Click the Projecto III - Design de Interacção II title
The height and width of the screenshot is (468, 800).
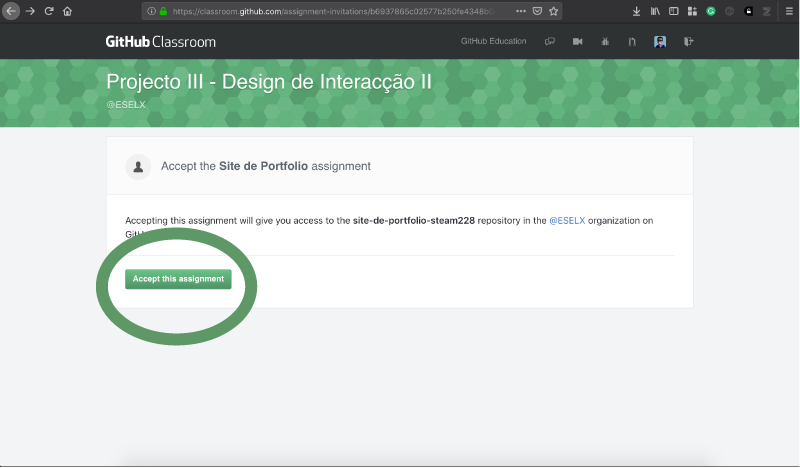(269, 82)
